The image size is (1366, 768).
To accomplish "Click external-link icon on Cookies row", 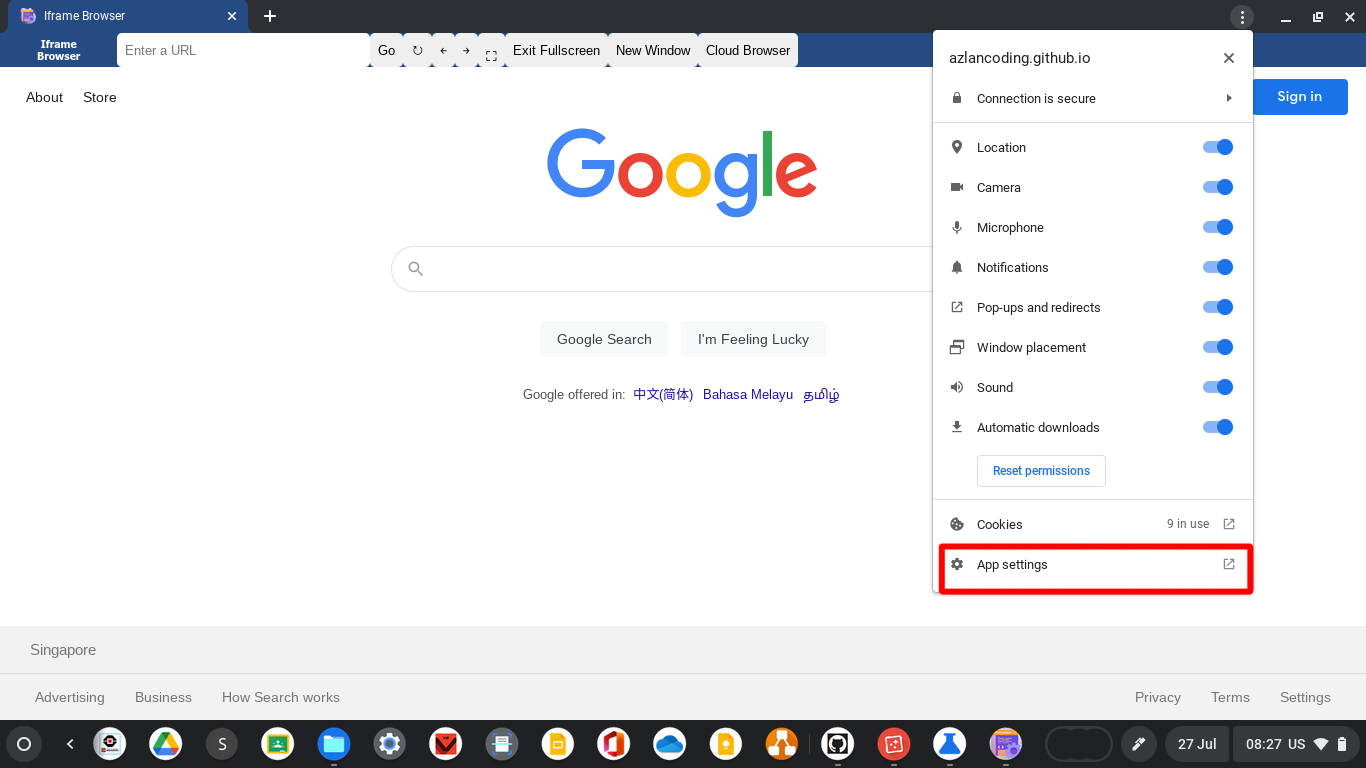I will (x=1229, y=524).
